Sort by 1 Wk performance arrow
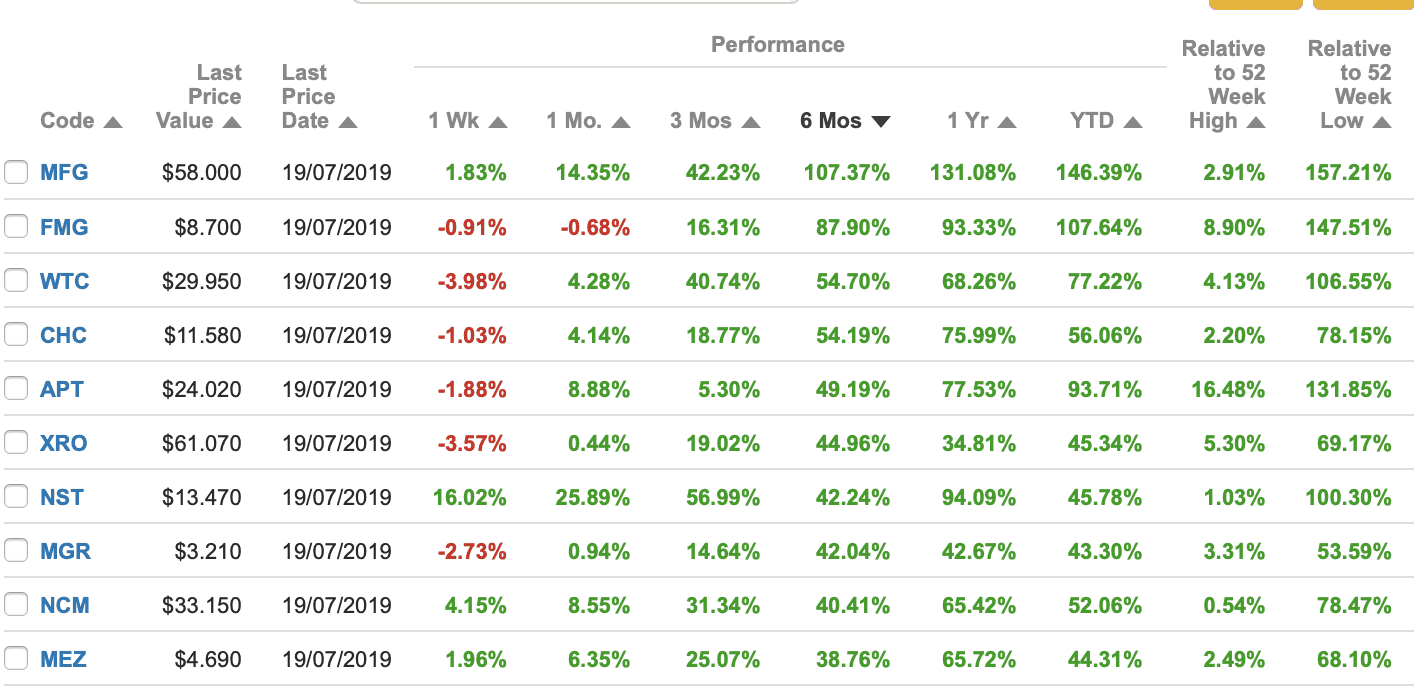Screen dimensions: 1414x688 498,122
